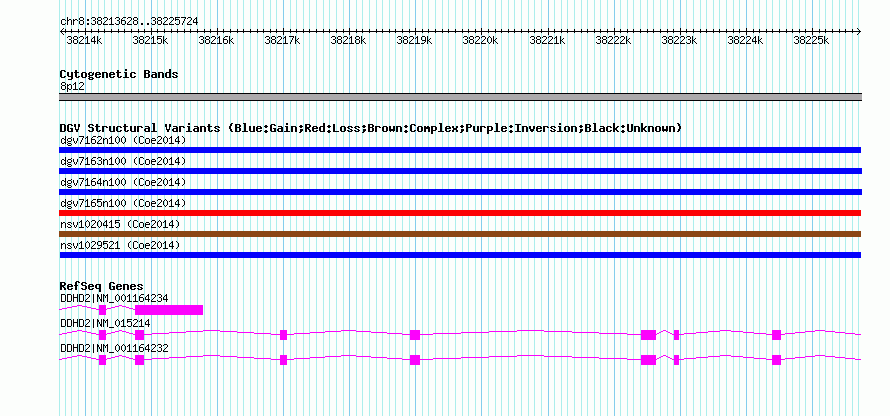
Task: Select the wide NM_001164232 exon before 38223k
Action: [x=648, y=360]
